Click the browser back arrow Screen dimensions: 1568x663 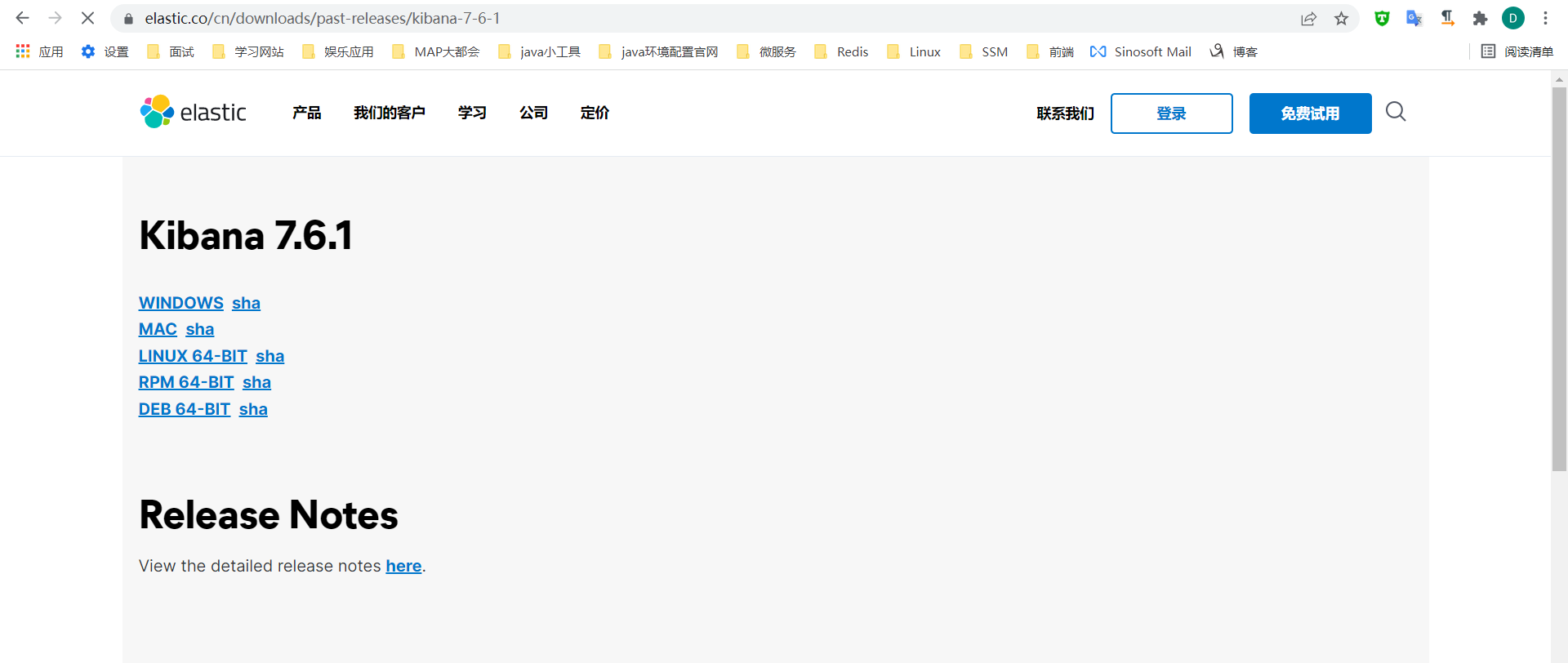[x=22, y=18]
